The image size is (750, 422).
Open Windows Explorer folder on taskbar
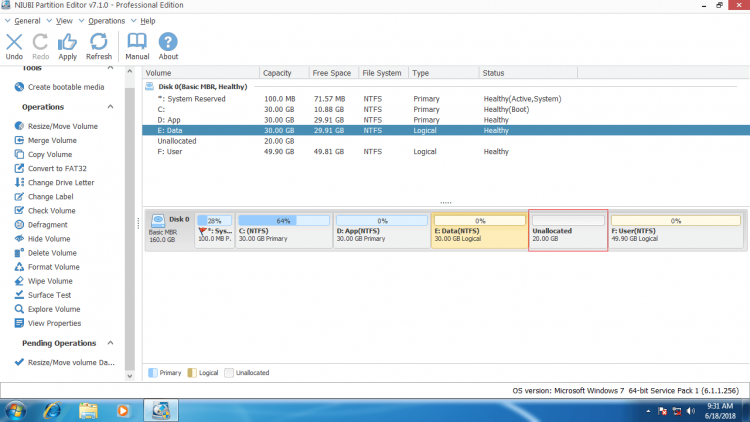click(88, 411)
